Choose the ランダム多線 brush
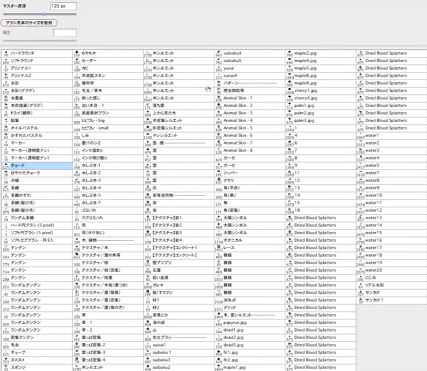Viewport: 427px width, 371px height. pos(37,218)
